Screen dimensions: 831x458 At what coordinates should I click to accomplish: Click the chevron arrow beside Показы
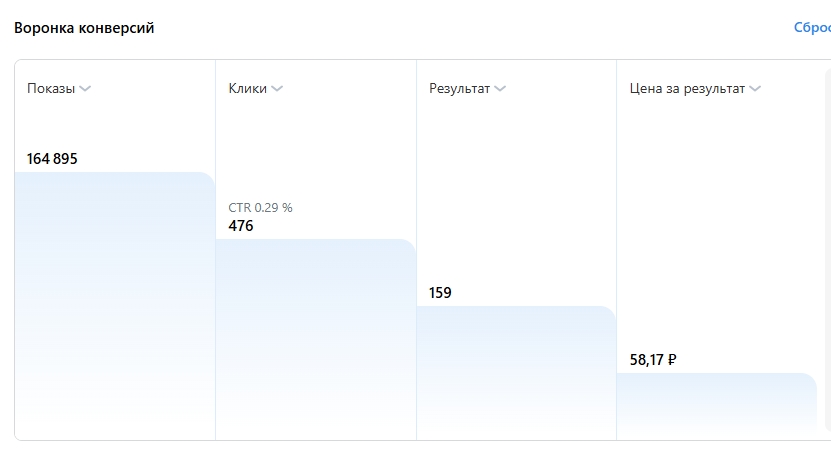coord(85,89)
